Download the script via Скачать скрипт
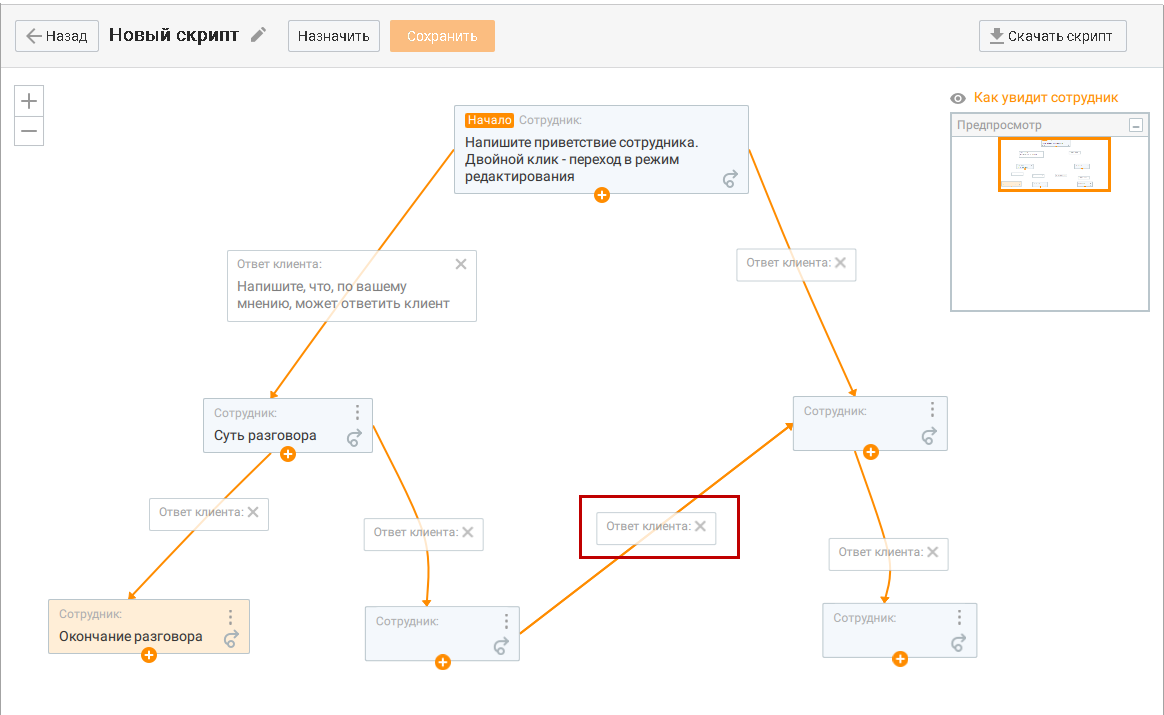Image resolution: width=1164 pixels, height=715 pixels. coord(1053,36)
